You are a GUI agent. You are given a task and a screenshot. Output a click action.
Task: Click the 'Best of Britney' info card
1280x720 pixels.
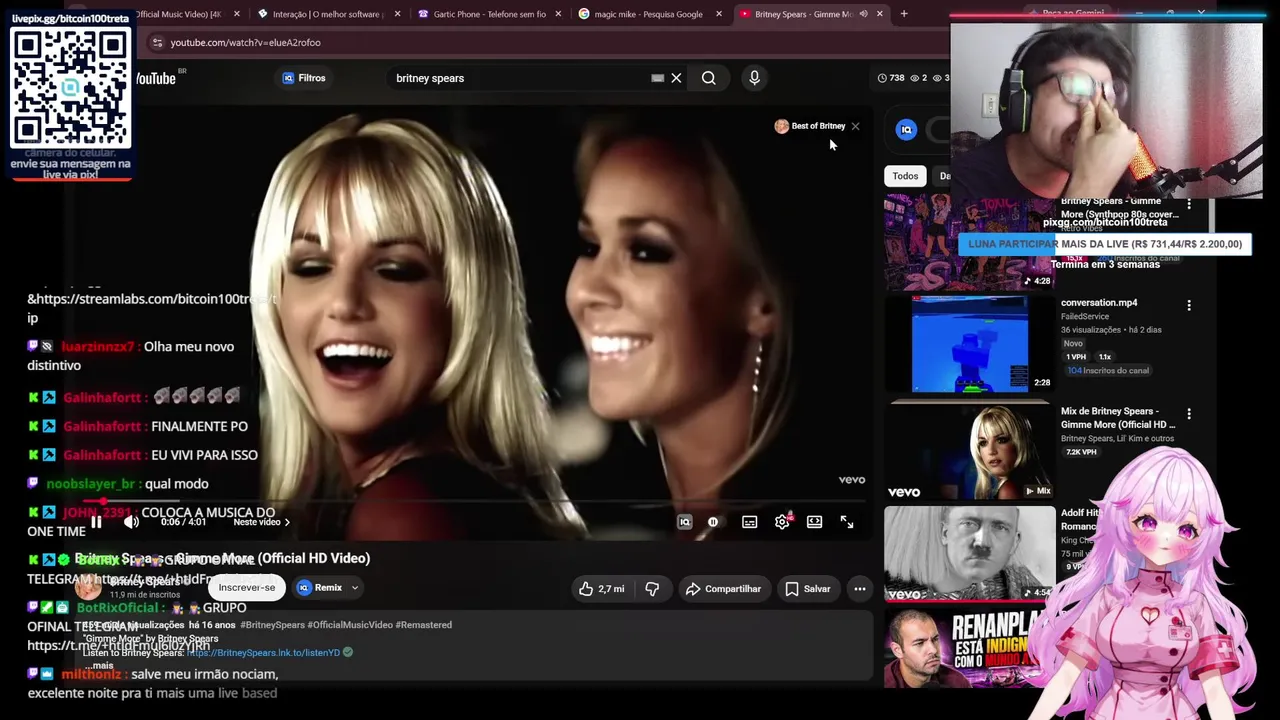coord(810,126)
